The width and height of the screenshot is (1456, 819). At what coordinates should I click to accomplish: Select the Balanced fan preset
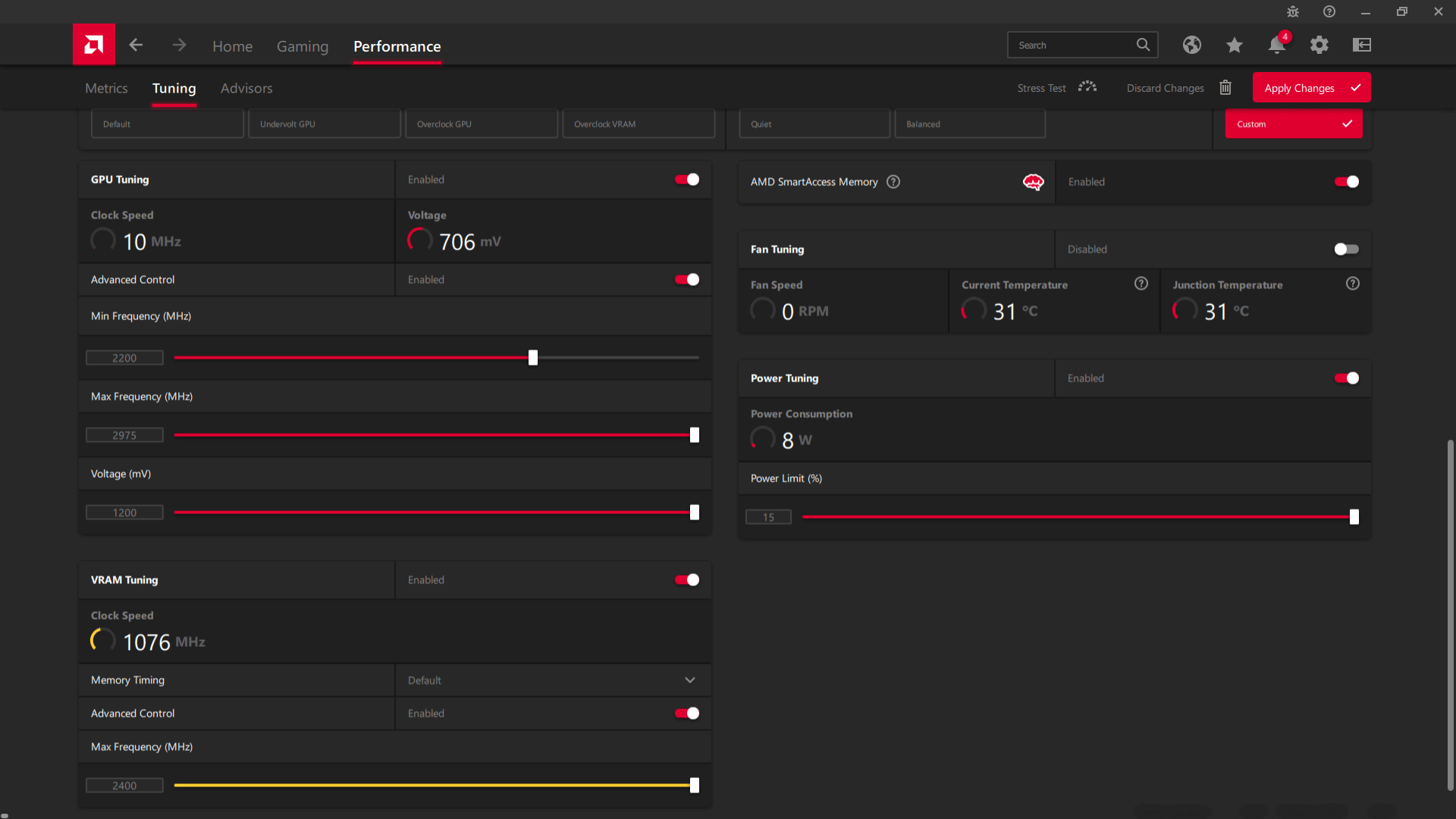pos(970,124)
